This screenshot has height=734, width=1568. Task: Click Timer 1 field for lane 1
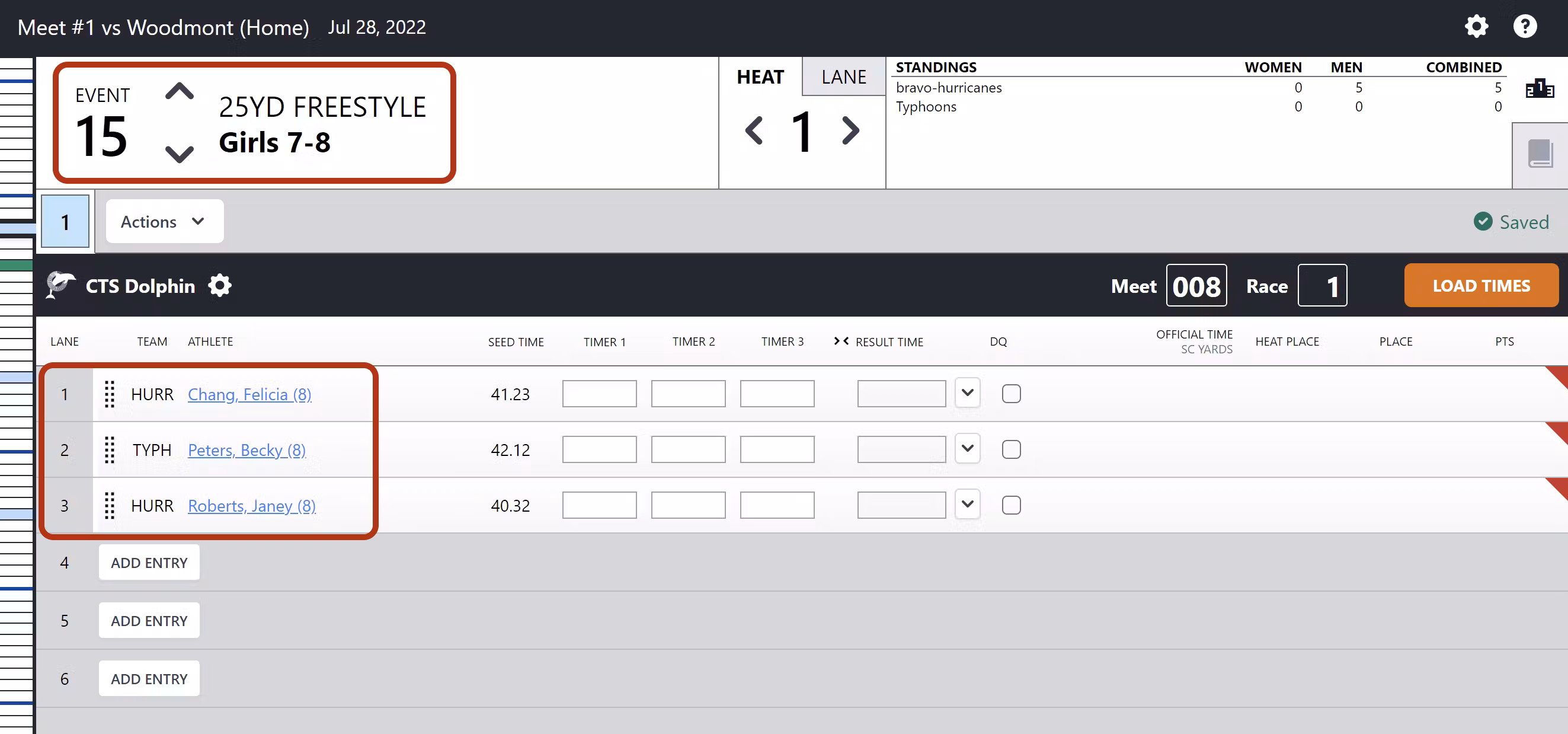coord(599,394)
